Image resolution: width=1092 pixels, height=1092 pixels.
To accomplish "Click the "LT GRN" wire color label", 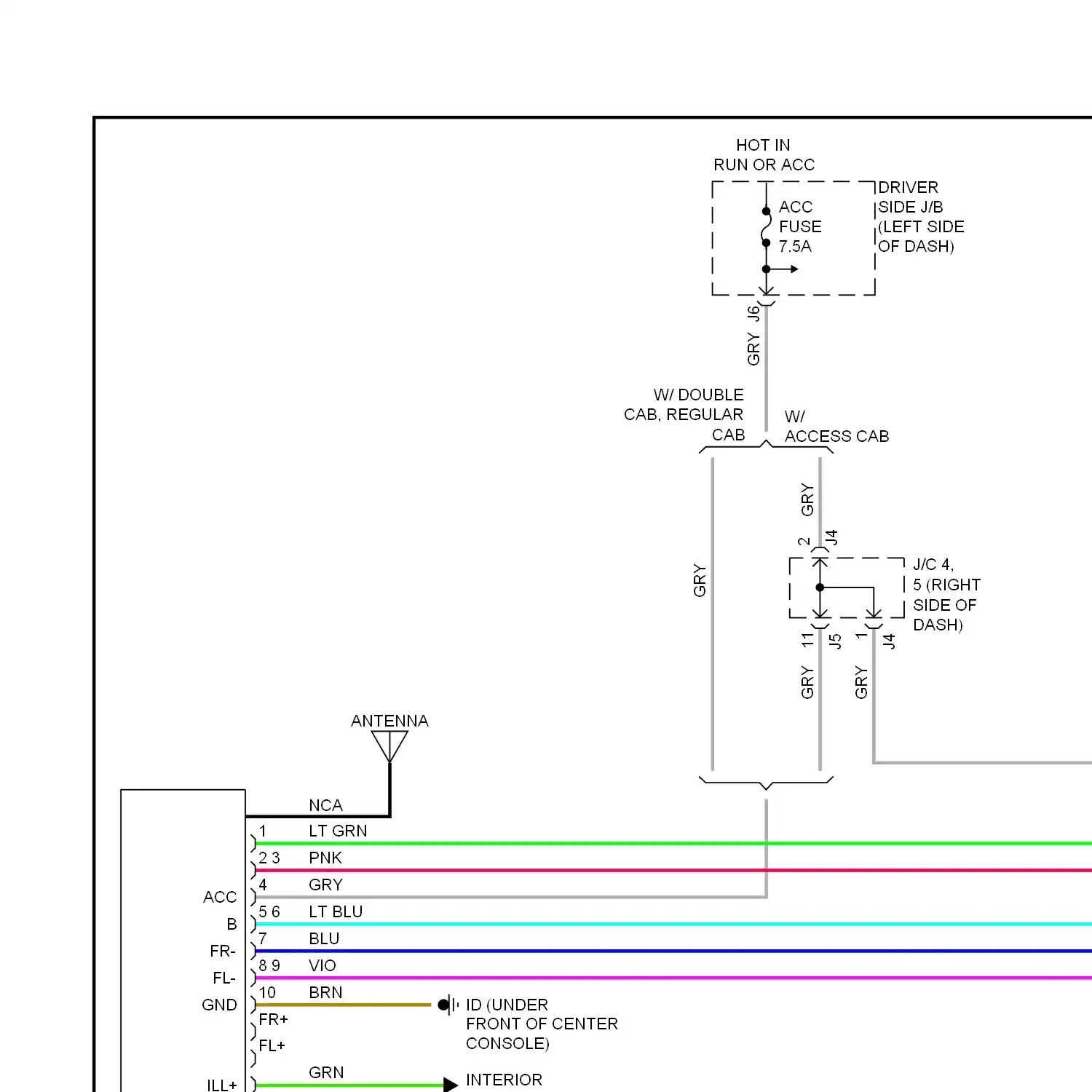I will (x=338, y=831).
